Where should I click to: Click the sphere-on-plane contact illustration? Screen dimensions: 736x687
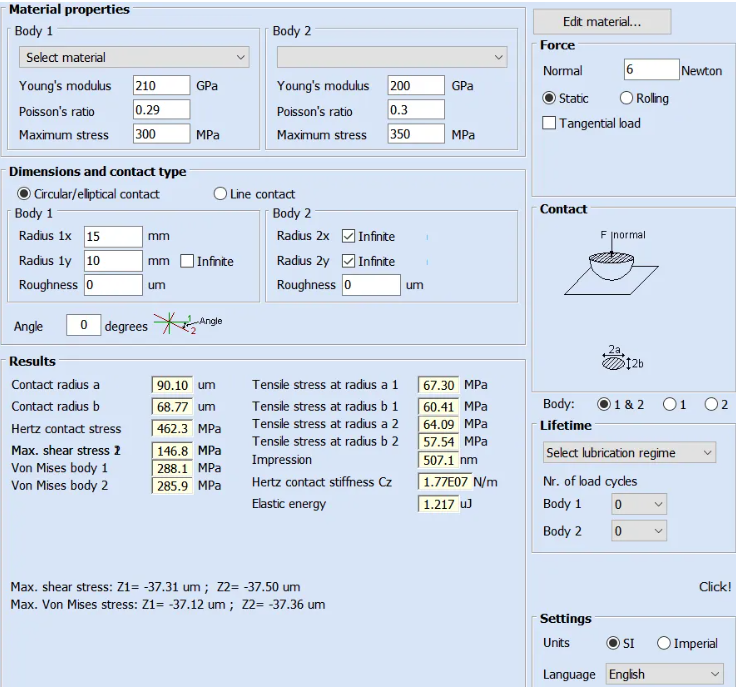(611, 262)
